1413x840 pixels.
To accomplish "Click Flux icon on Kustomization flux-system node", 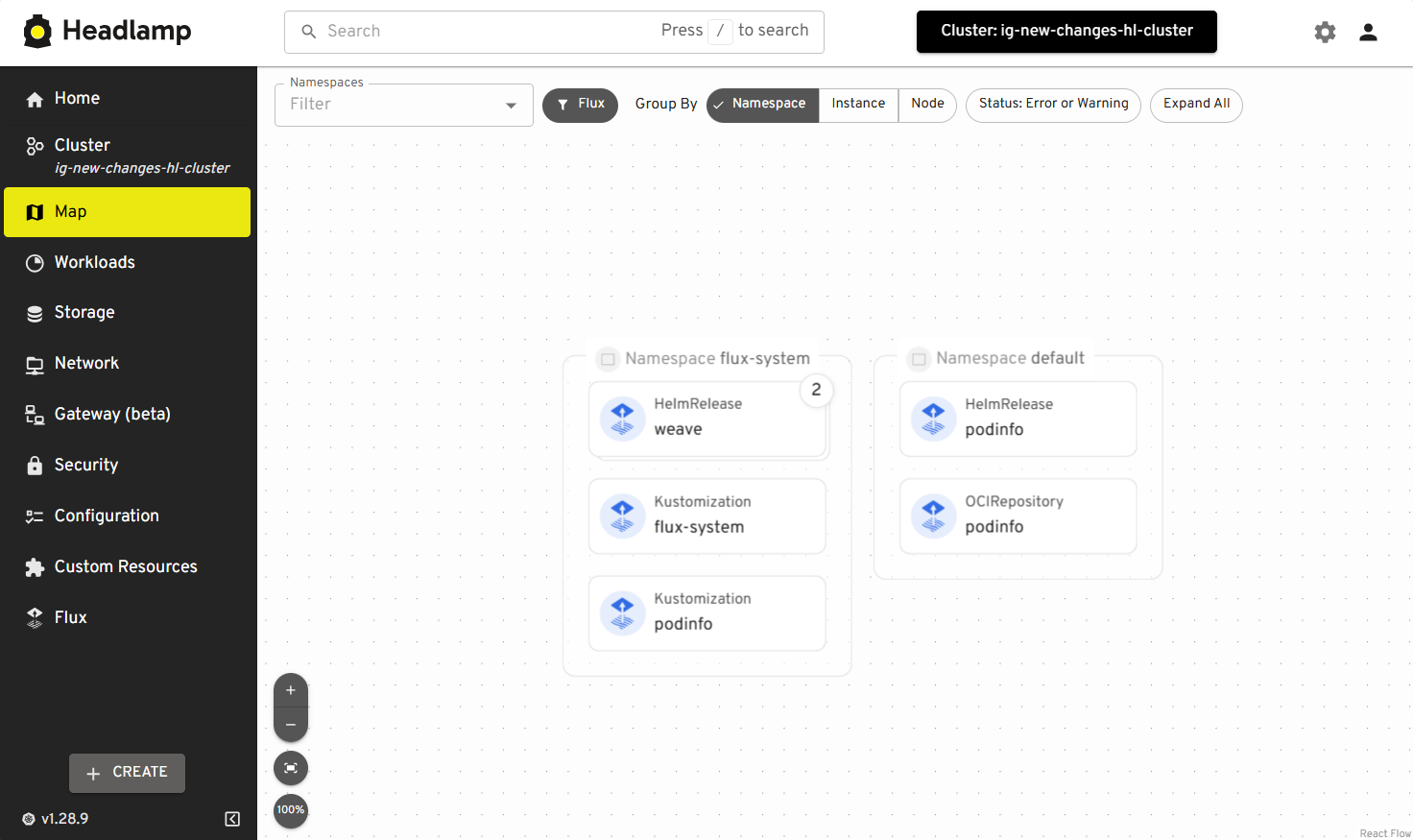I will tap(622, 516).
